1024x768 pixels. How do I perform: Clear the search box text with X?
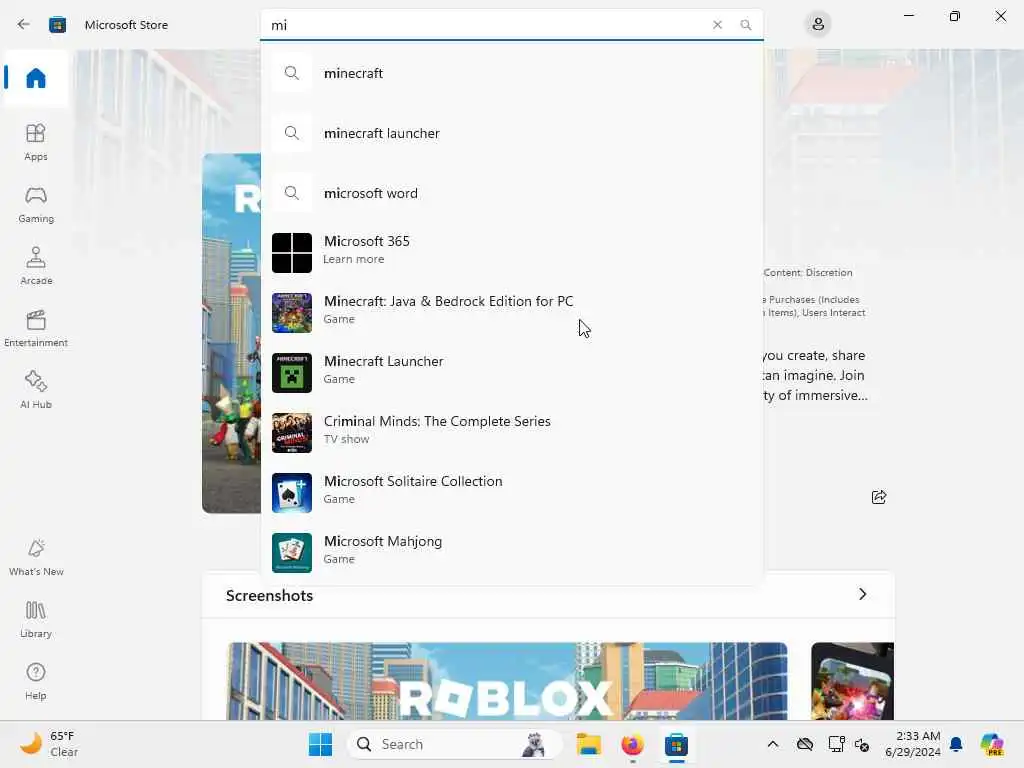(x=717, y=25)
